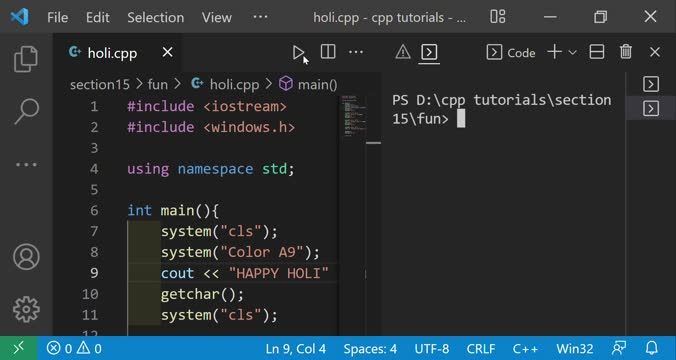Open the File menu

tap(57, 17)
